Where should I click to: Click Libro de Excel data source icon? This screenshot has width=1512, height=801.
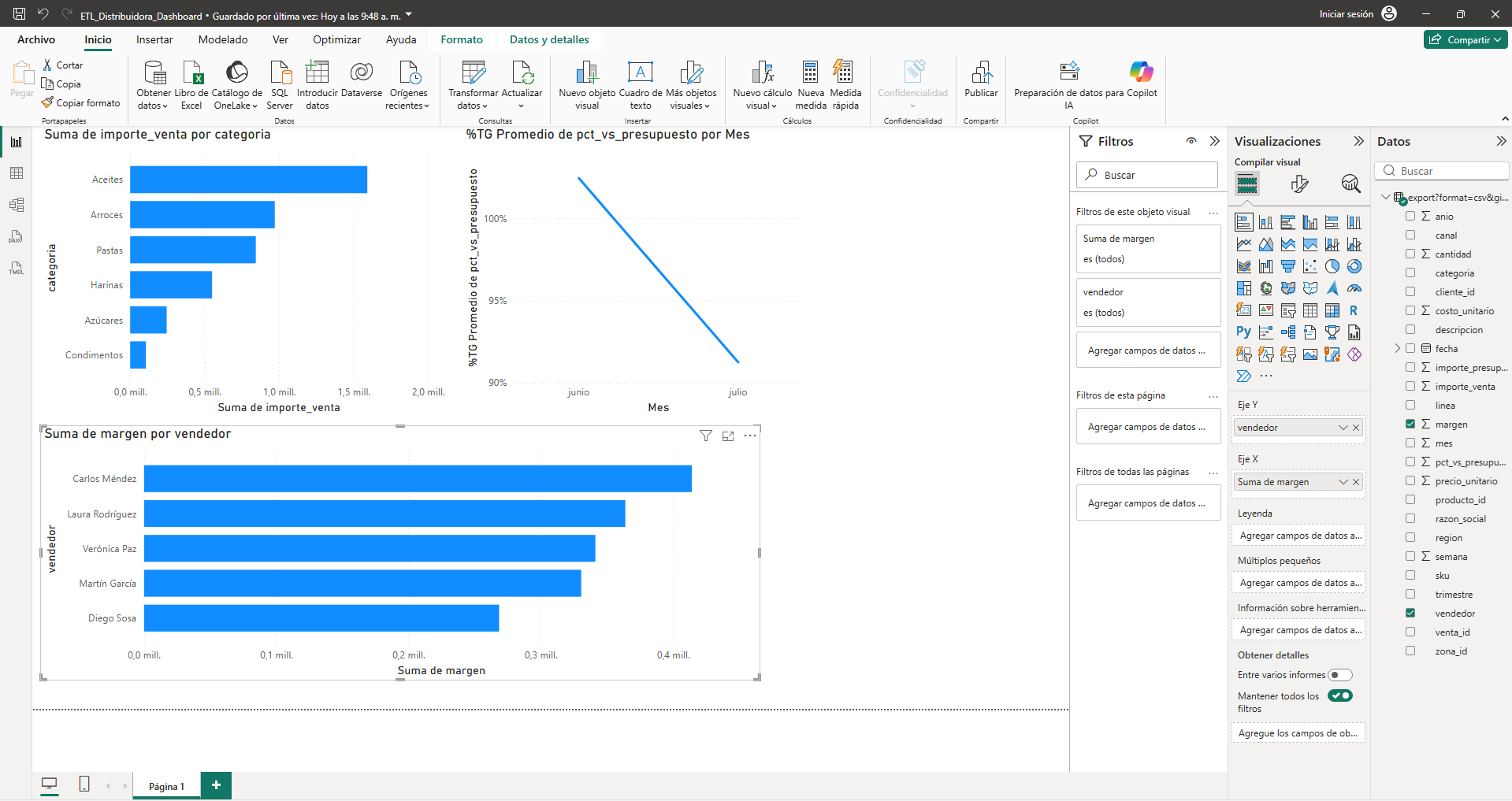point(192,73)
